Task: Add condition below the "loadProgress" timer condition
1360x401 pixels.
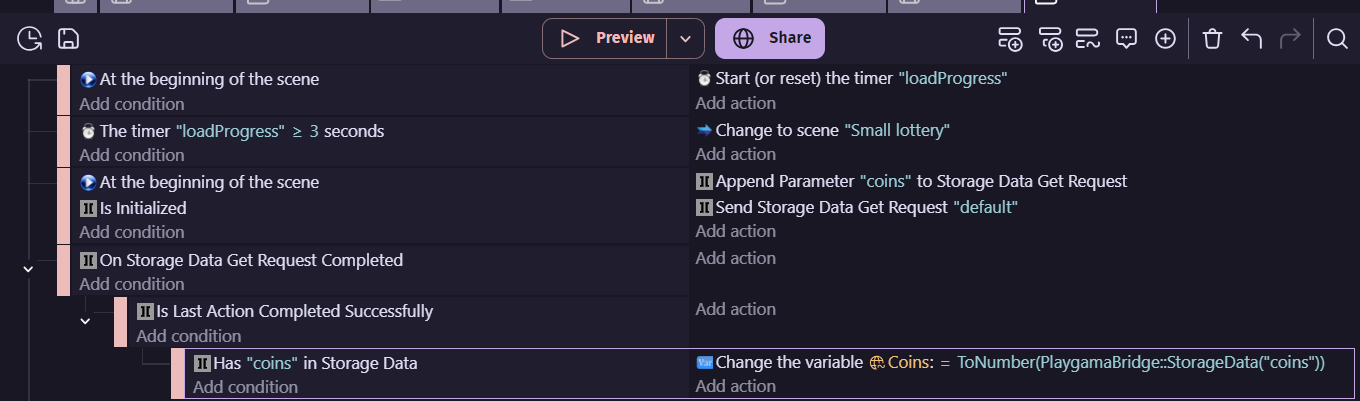Action: 132,155
